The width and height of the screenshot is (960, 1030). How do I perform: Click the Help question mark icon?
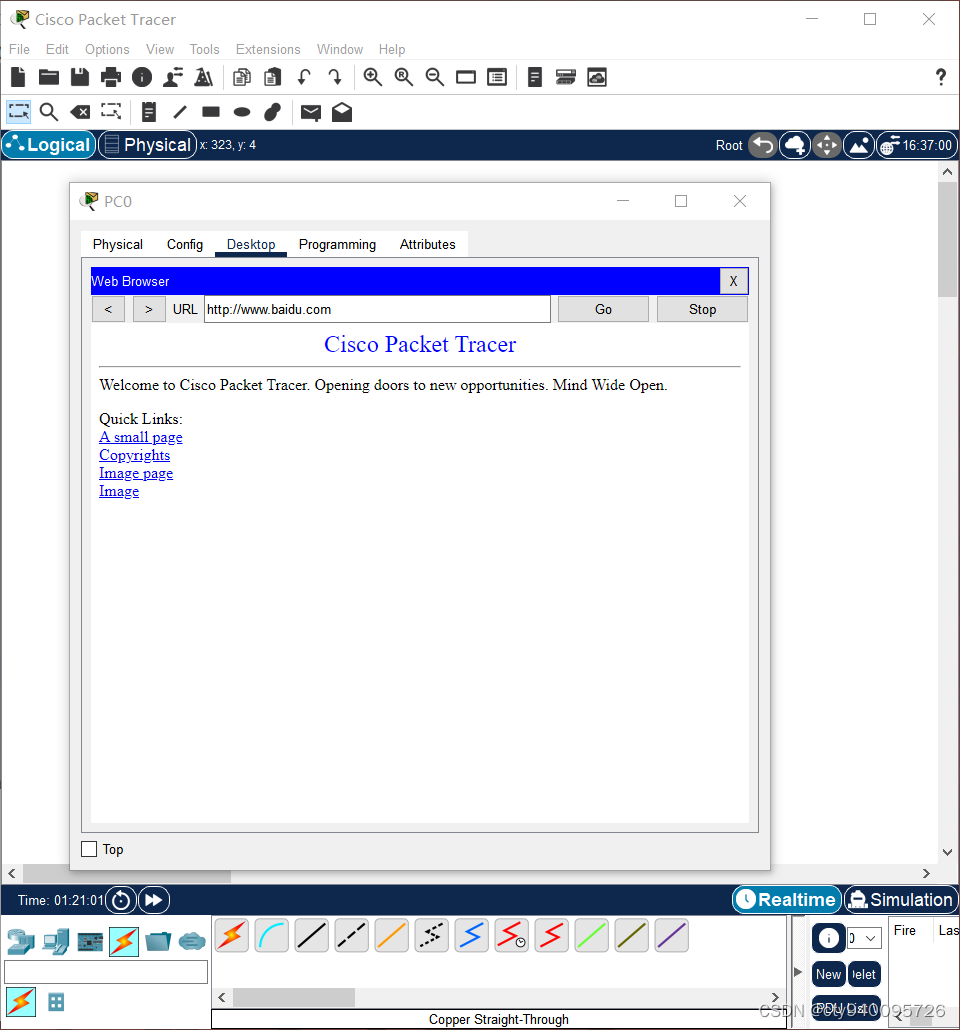[941, 78]
